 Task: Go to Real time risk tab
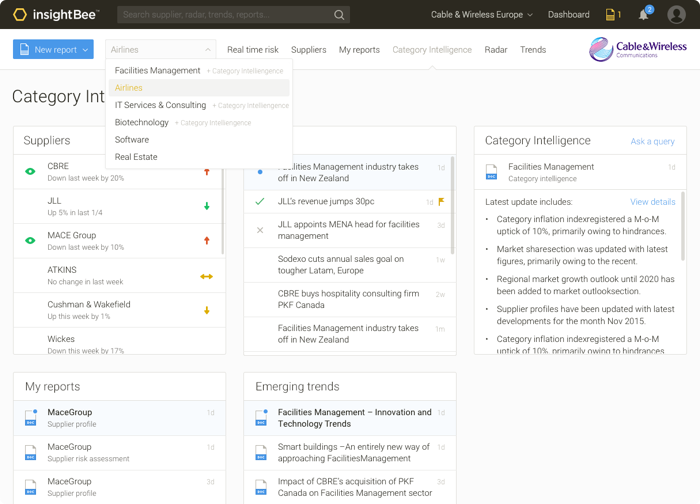tap(253, 50)
